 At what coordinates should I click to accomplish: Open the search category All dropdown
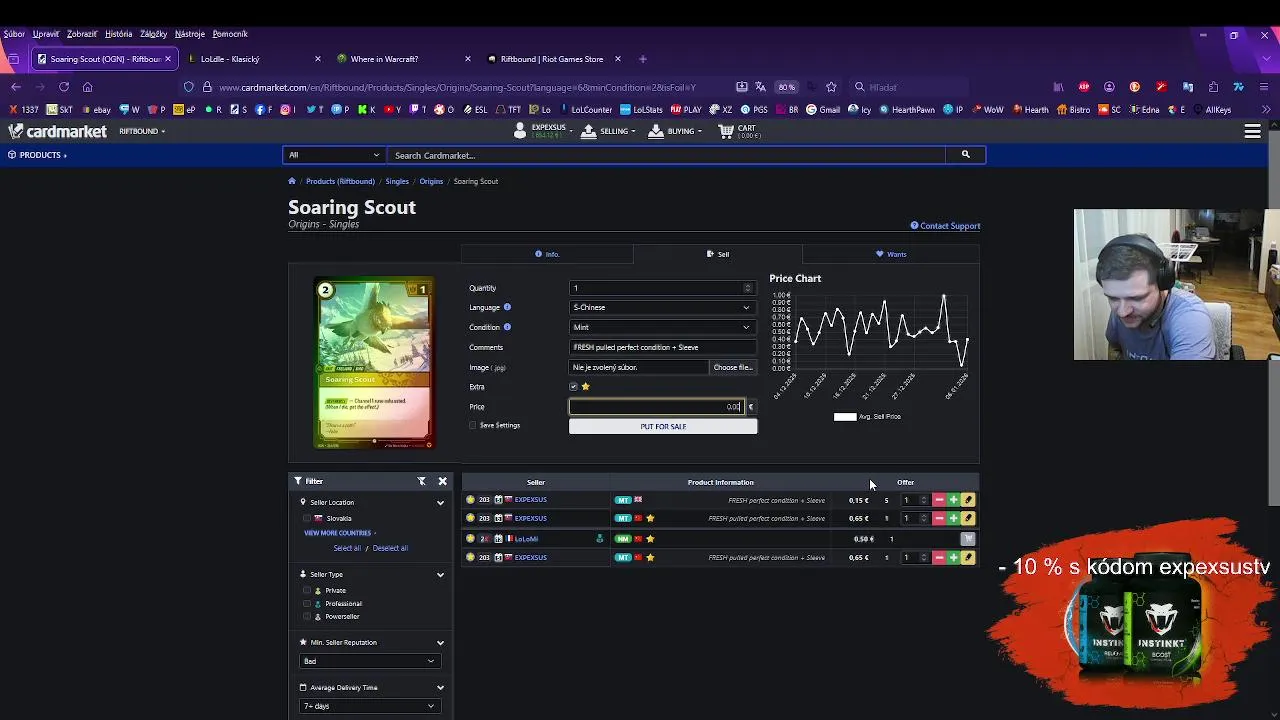coord(334,155)
